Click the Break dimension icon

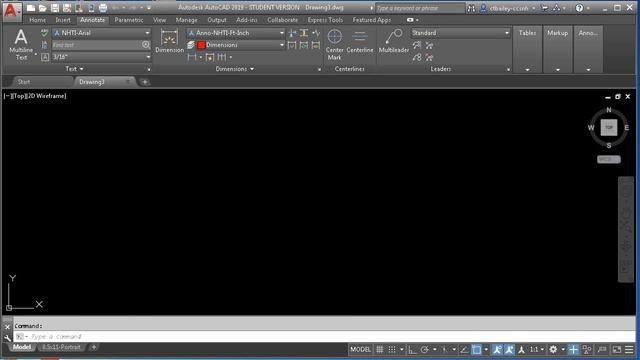point(292,33)
